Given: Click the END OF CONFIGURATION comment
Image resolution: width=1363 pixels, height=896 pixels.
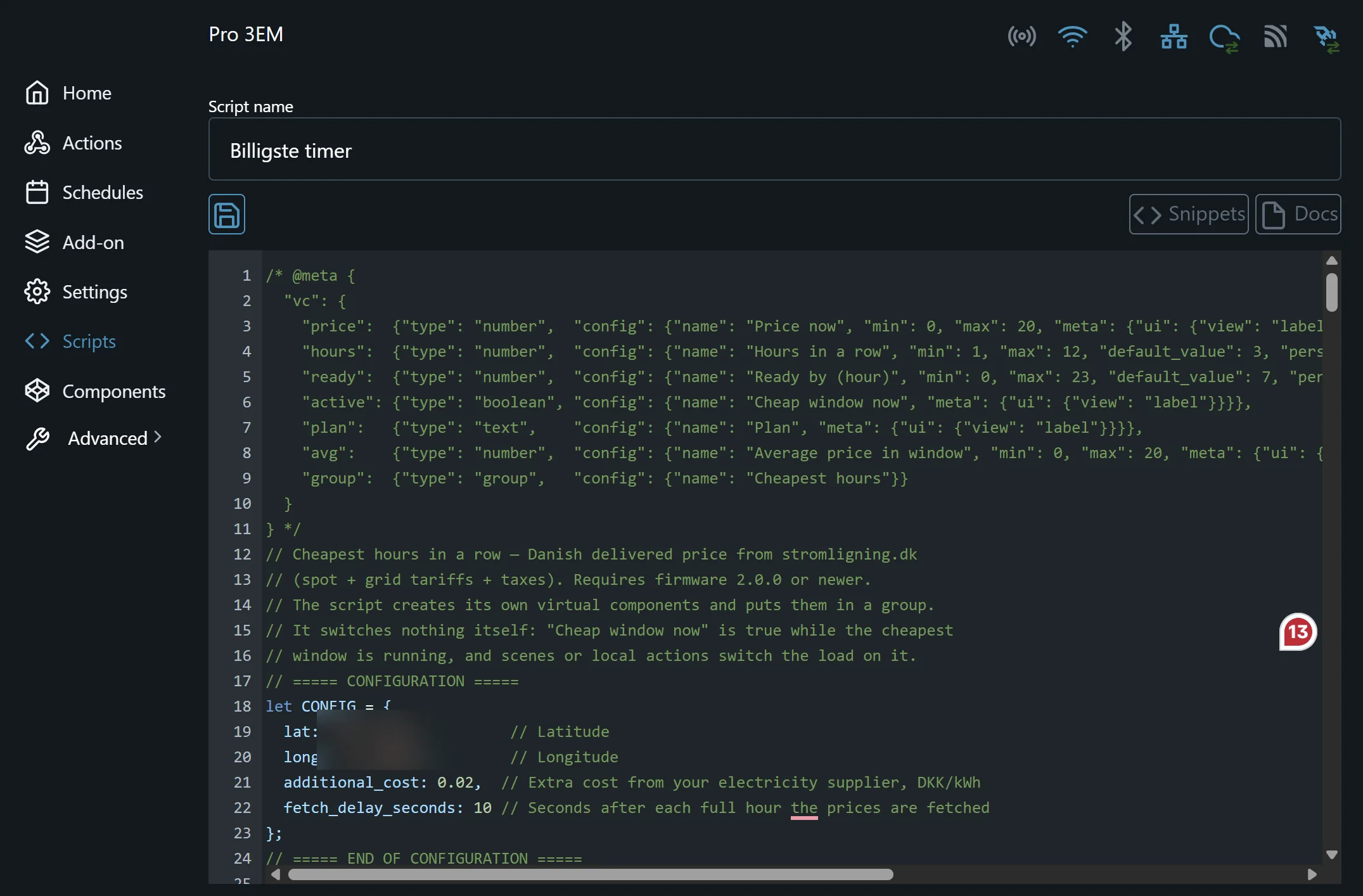Looking at the screenshot, I should [424, 859].
